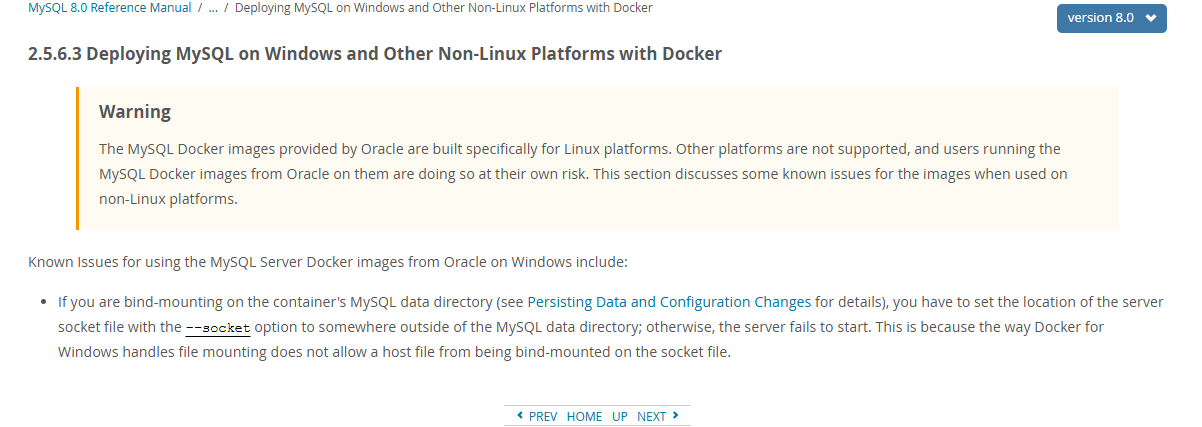The height and width of the screenshot is (427, 1202).
Task: Expand the ellipsis breadcrumb link
Action: [214, 7]
